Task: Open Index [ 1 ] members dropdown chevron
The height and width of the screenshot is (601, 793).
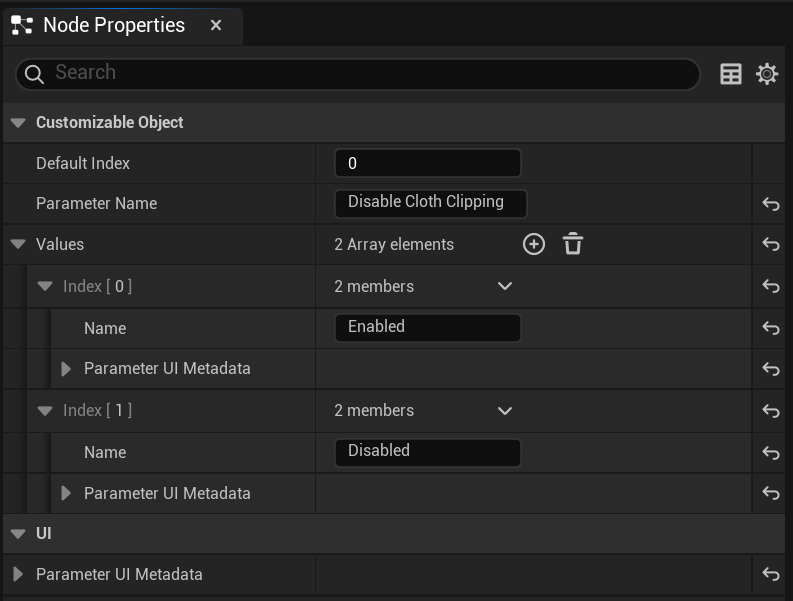Action: click(505, 411)
